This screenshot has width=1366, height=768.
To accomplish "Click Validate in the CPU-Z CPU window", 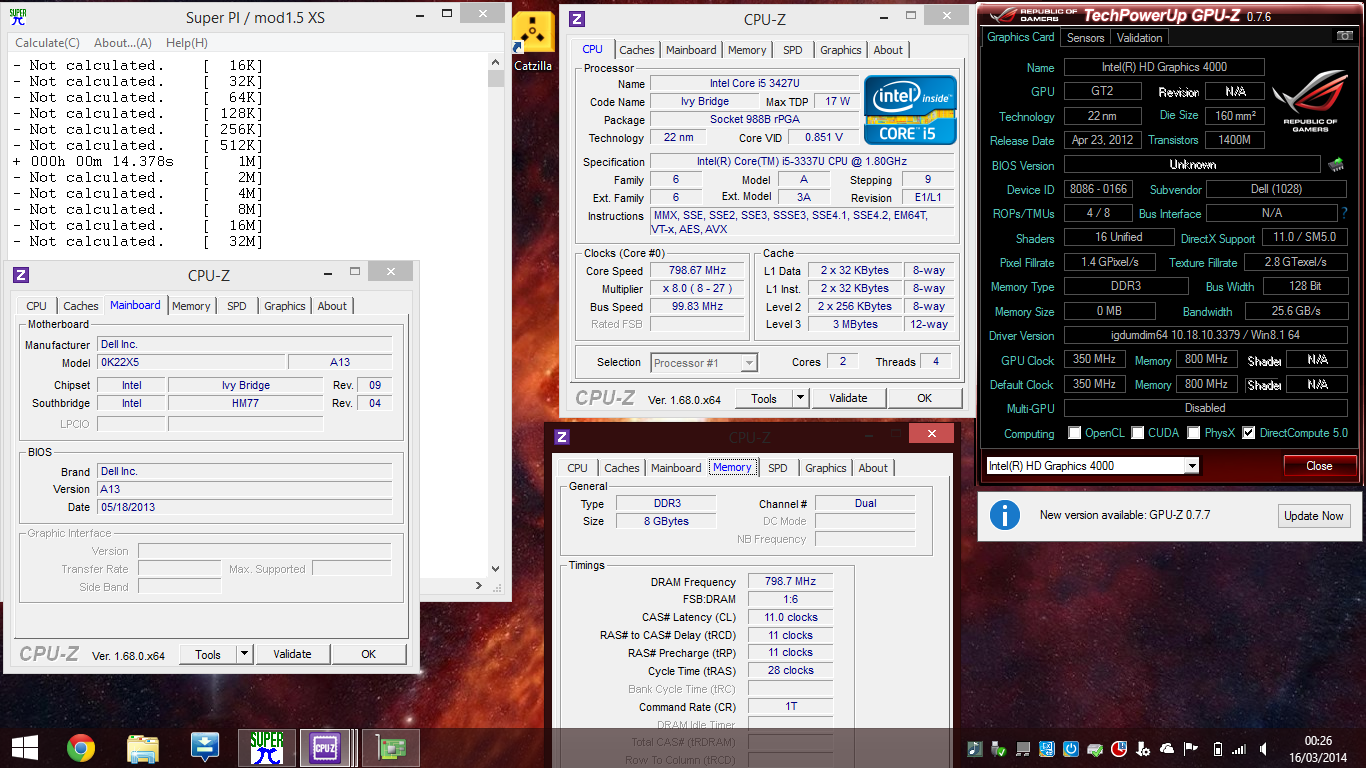I will [x=848, y=398].
